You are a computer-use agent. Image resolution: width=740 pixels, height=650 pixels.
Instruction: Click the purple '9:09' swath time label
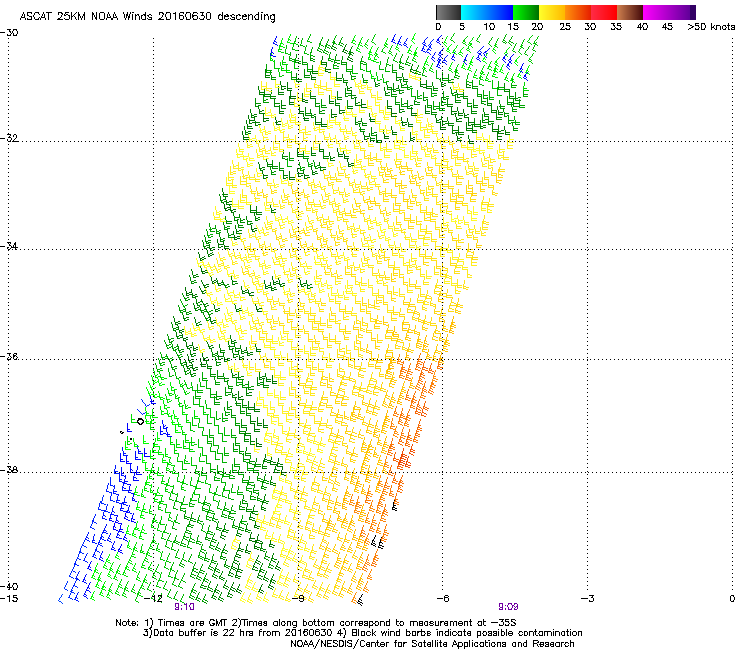[508, 607]
